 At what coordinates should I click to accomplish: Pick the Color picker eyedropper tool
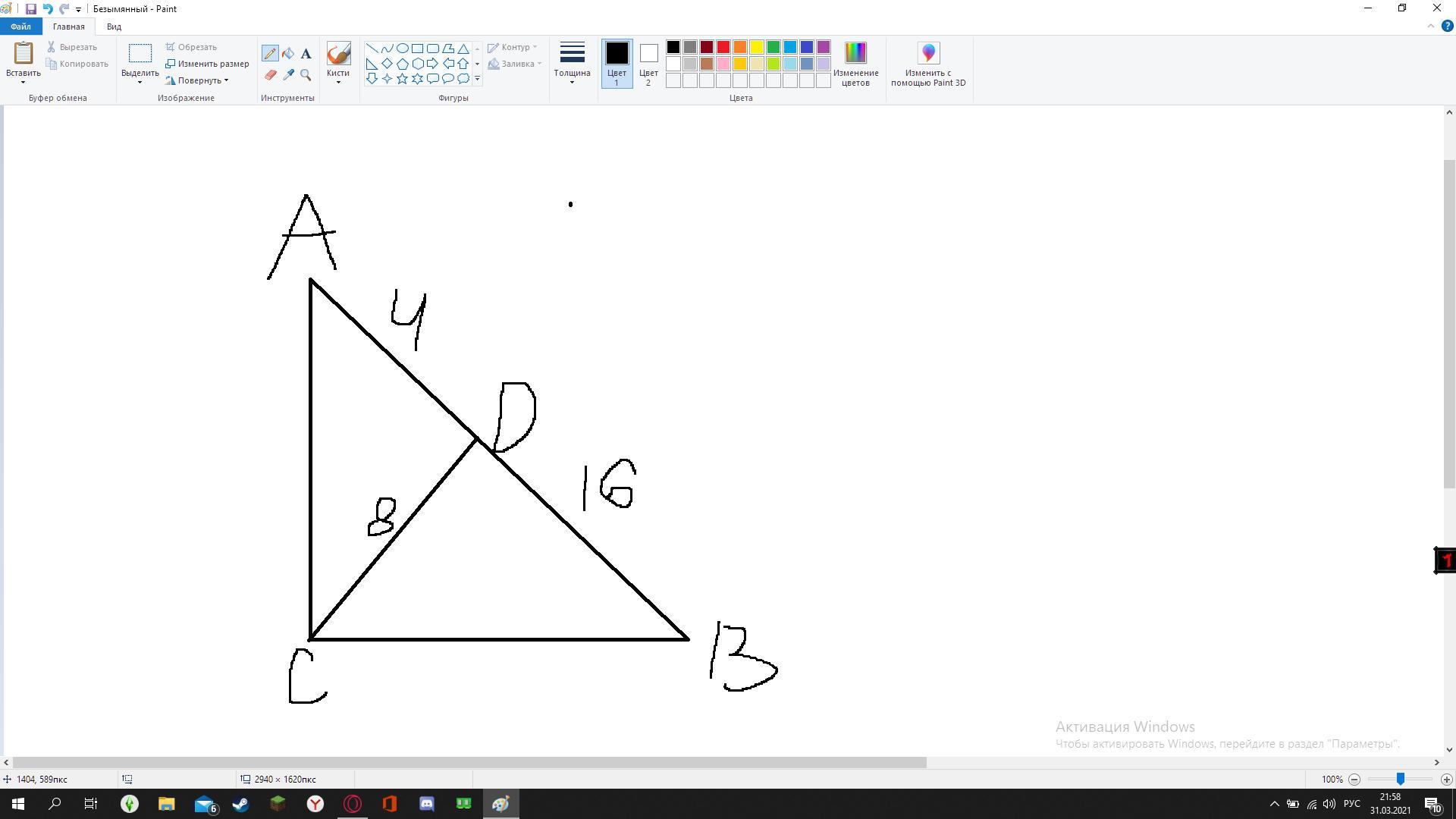click(x=288, y=74)
